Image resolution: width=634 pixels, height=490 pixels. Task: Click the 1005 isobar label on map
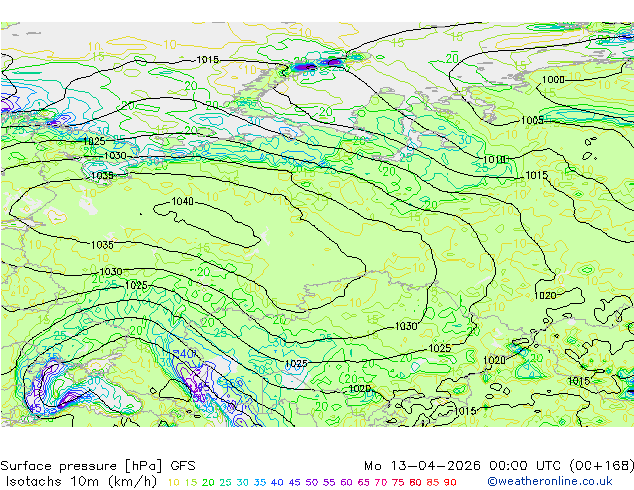point(532,120)
